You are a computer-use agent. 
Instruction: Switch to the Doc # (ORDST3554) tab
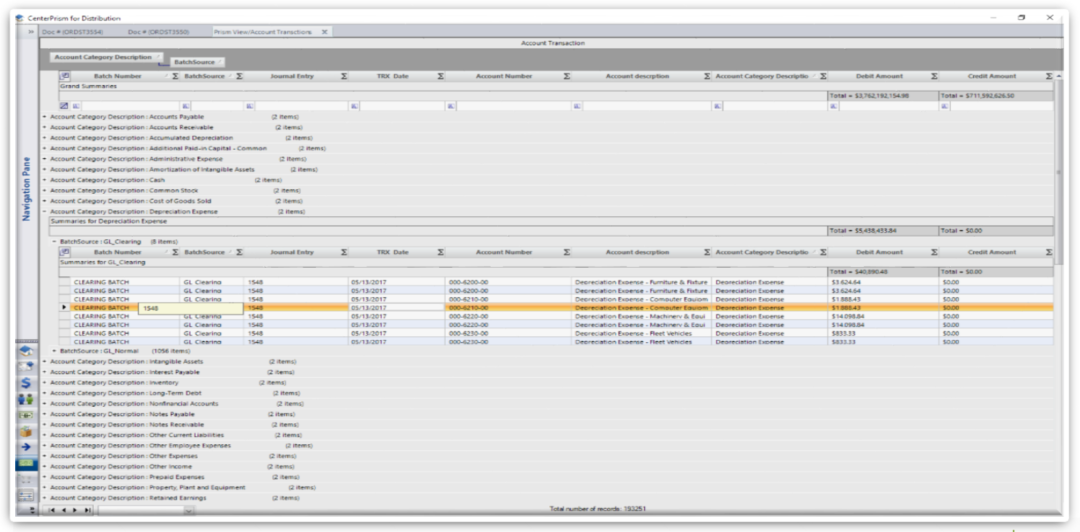click(72, 32)
